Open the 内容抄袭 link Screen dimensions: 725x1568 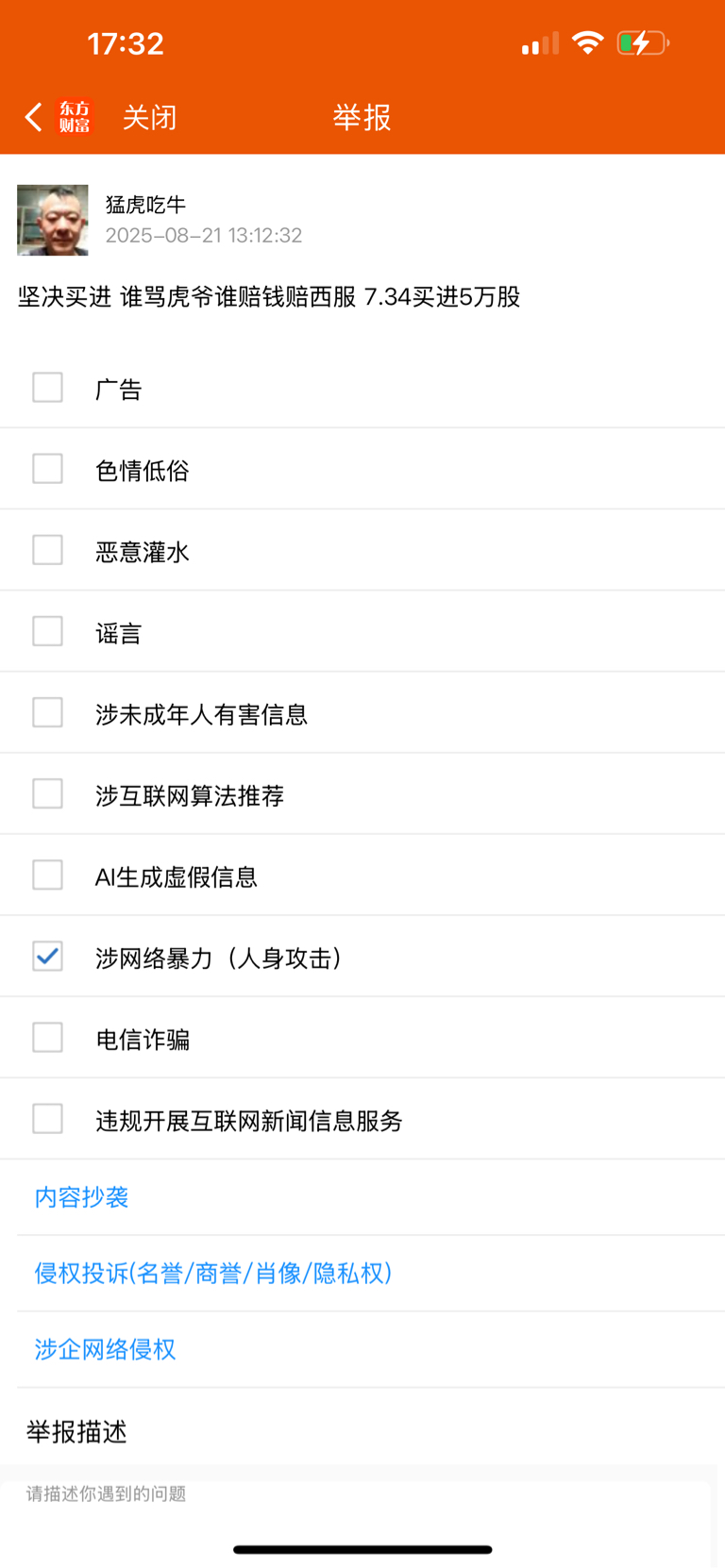[81, 1197]
